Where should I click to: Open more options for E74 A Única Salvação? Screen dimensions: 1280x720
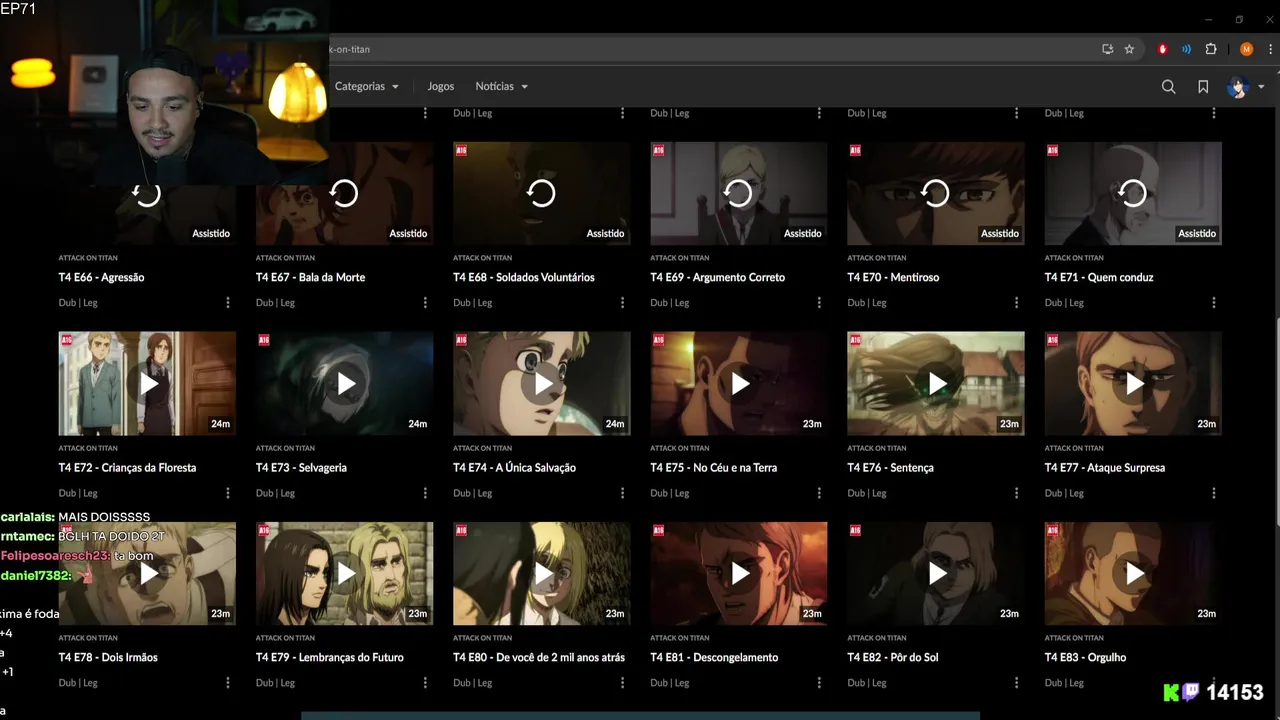[622, 493]
